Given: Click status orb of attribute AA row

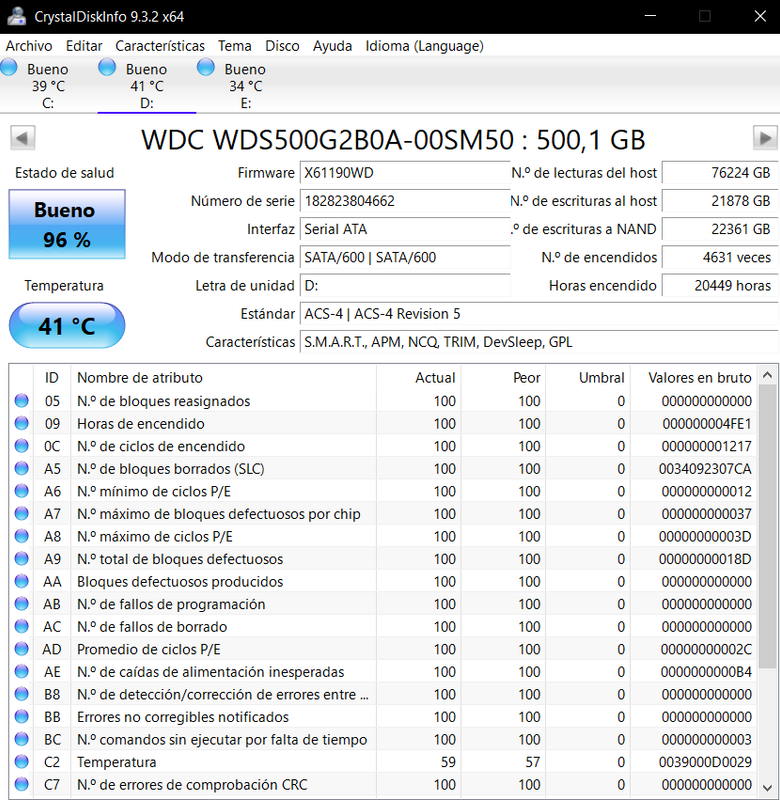Looking at the screenshot, I should (x=21, y=582).
